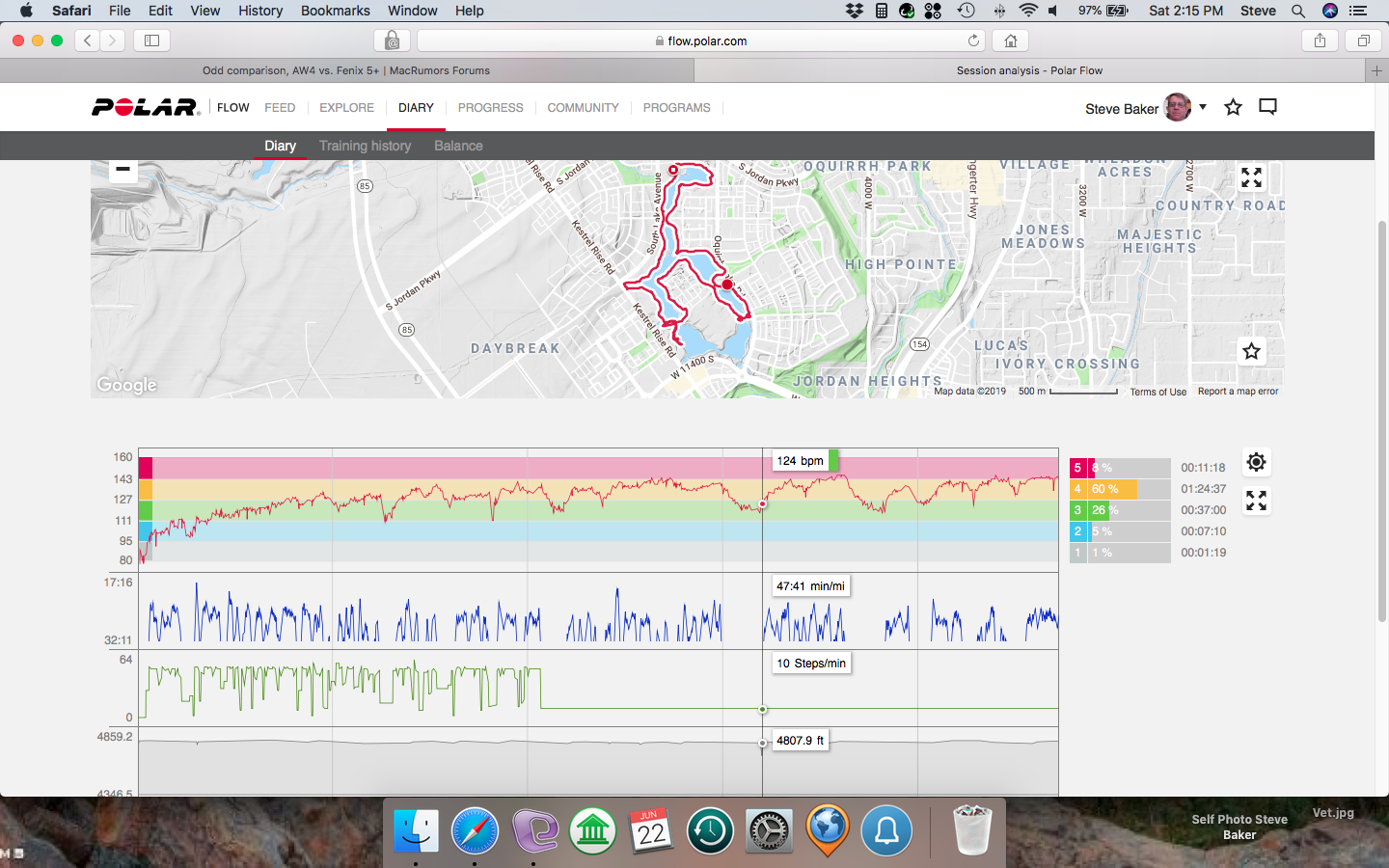Viewport: 1389px width, 868px height.
Task: Click the 4807.9 ft altitude tooltip
Action: [800, 741]
